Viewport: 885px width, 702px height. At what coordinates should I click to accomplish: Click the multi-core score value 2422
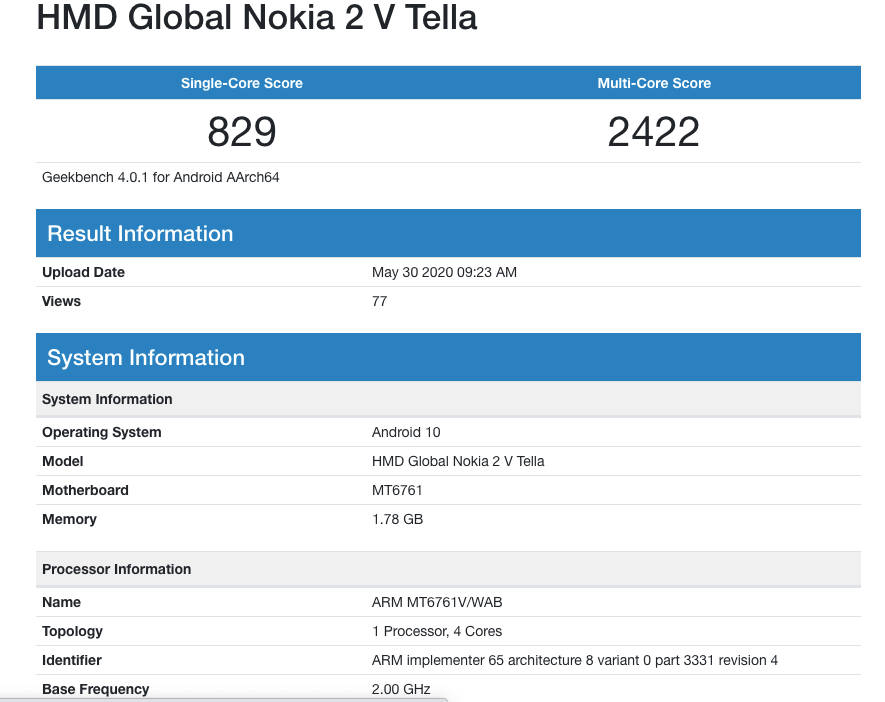point(654,131)
